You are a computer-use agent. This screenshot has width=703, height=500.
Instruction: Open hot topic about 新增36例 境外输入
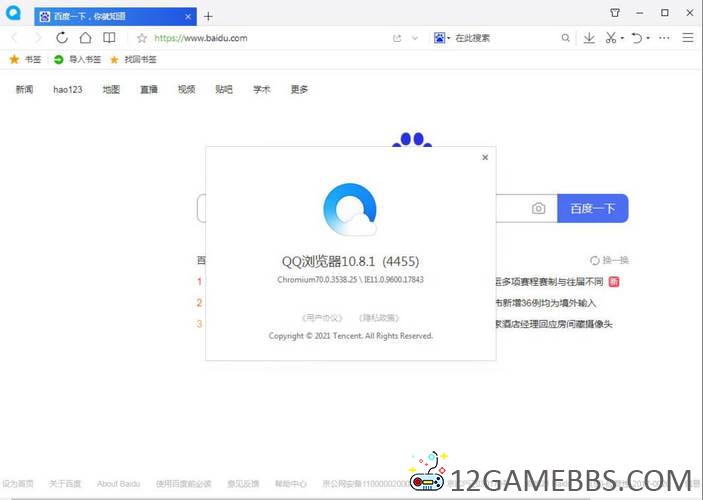(546, 303)
